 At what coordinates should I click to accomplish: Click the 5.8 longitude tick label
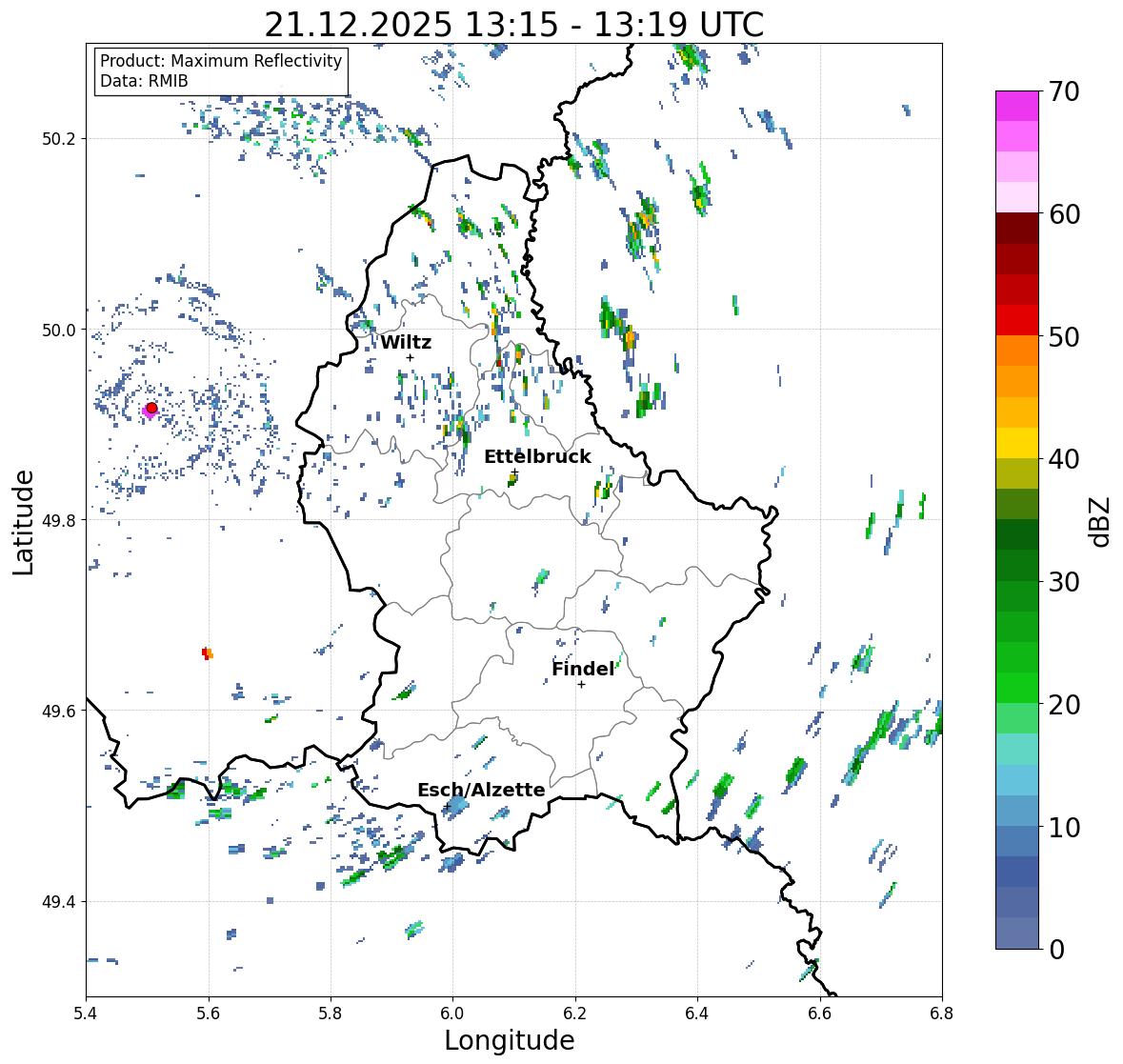pyautogui.click(x=331, y=1013)
